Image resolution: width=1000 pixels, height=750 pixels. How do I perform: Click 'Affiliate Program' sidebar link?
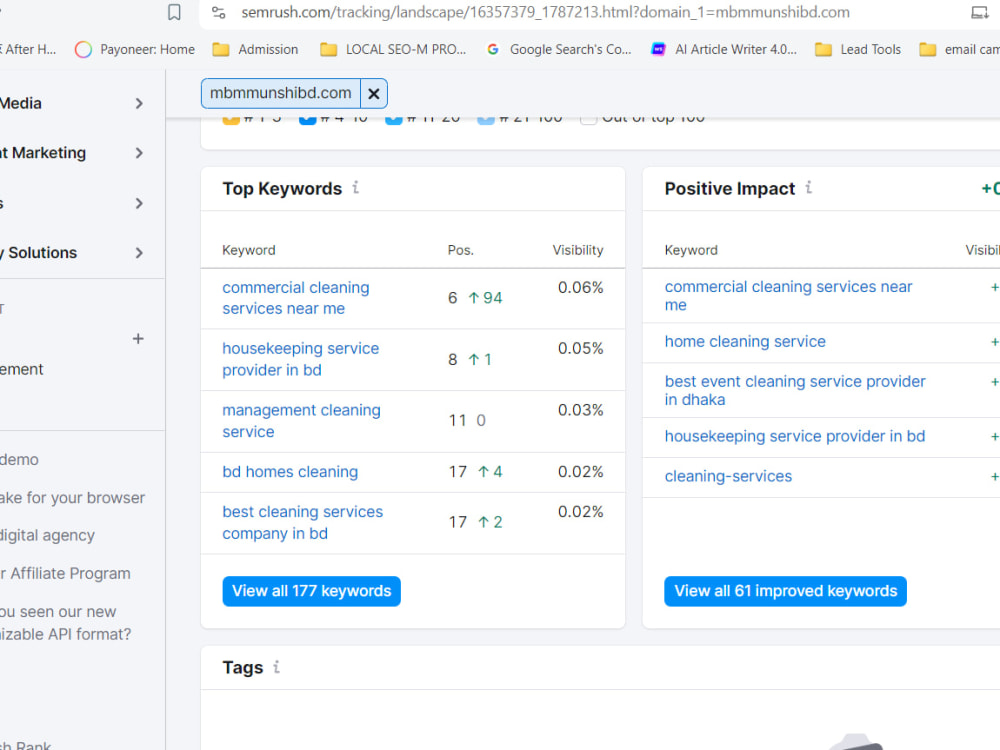[70, 573]
